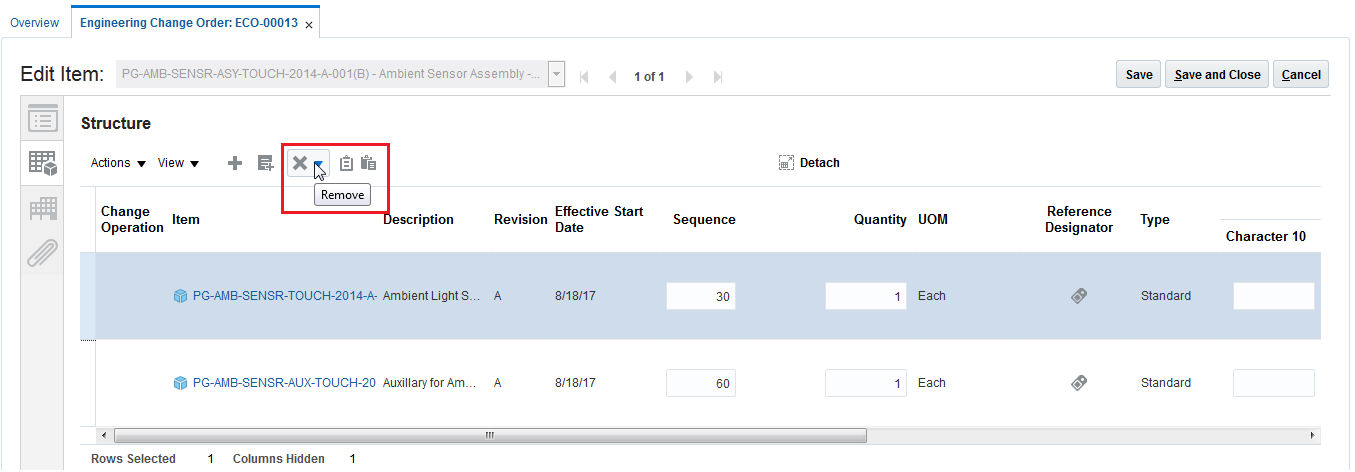
Task: Click the reference designator icon for sequence 30
Action: [1079, 296]
